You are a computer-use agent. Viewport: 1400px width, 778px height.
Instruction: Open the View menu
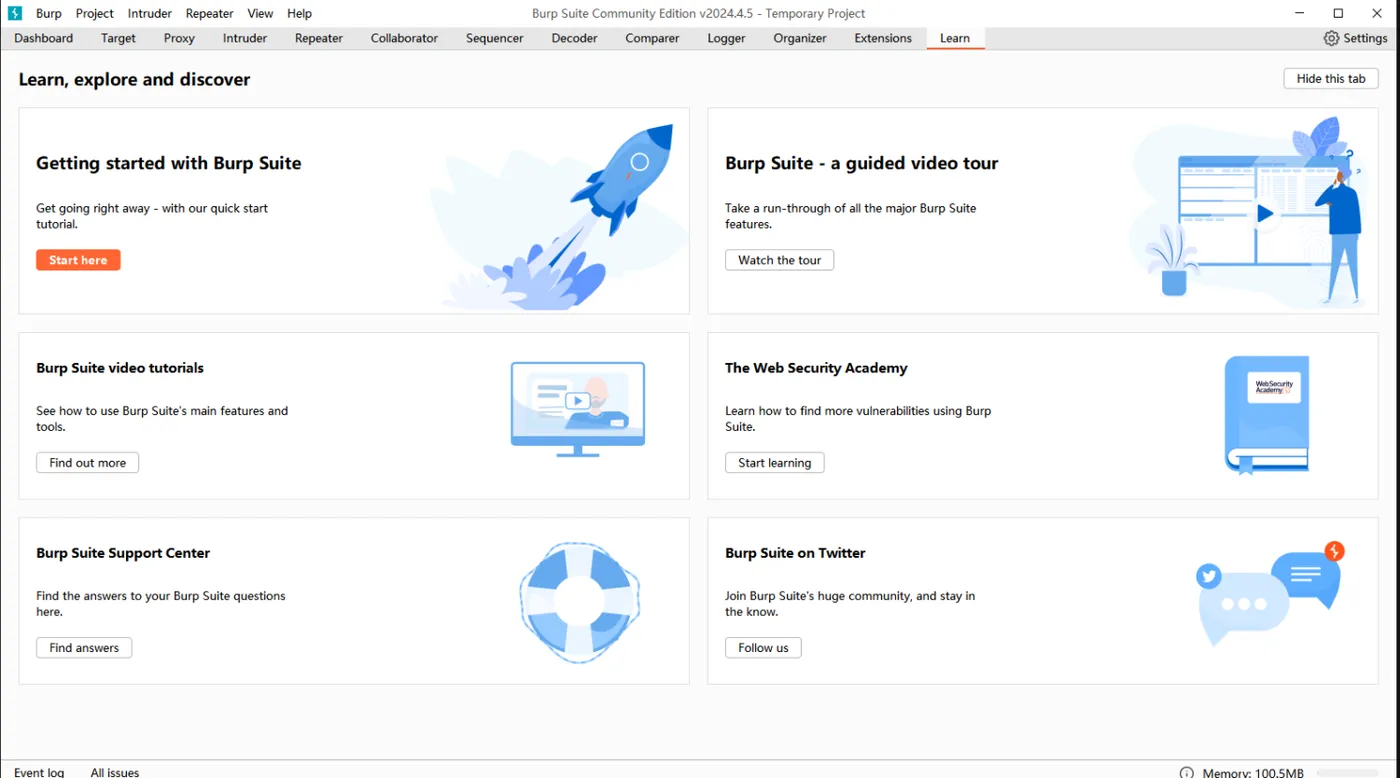coord(260,13)
